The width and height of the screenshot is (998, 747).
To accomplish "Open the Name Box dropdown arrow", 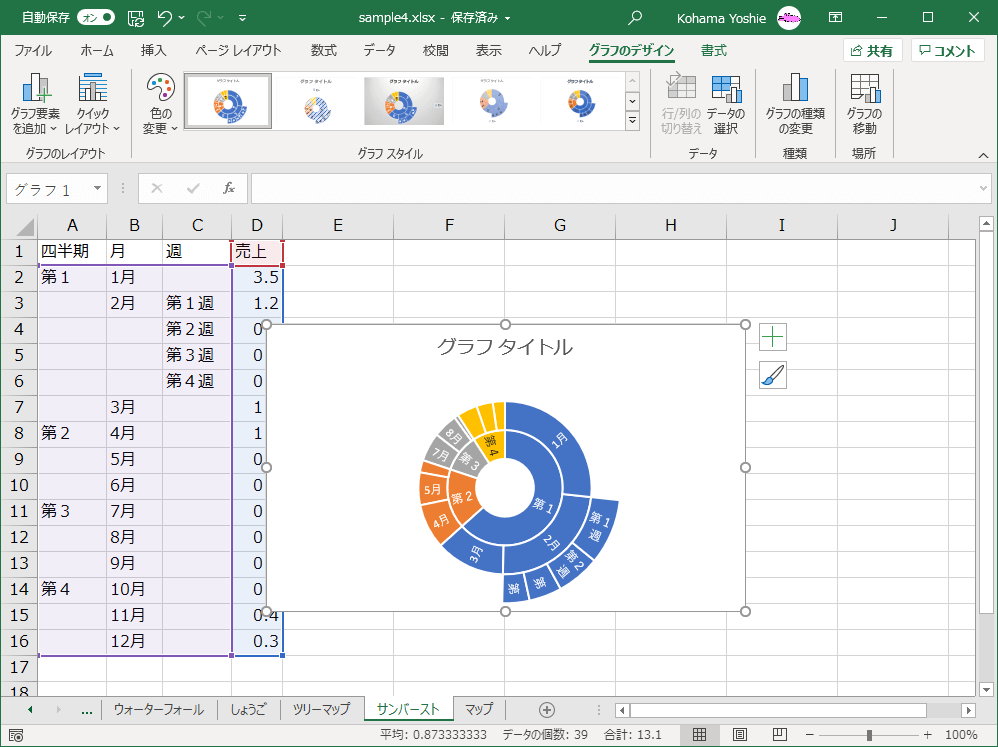I will click(97, 188).
